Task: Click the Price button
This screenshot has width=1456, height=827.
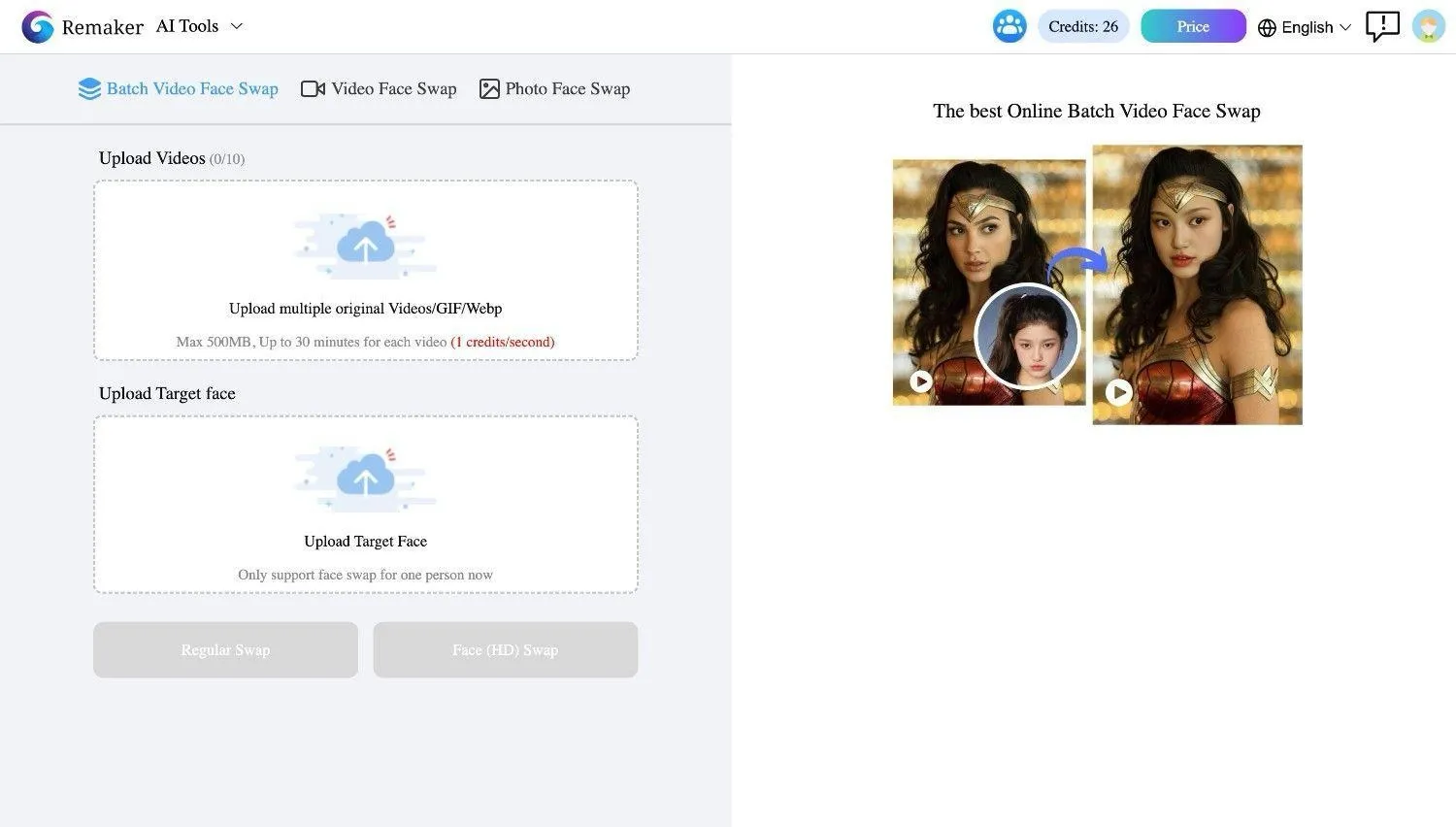Action: (1193, 26)
